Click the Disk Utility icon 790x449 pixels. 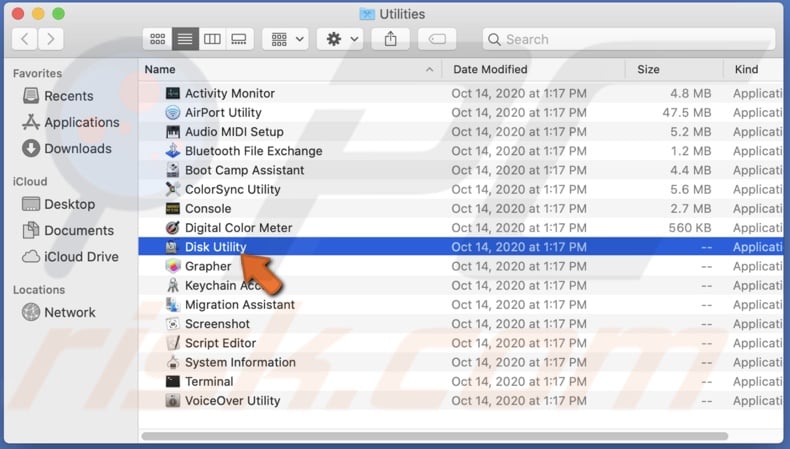point(172,247)
